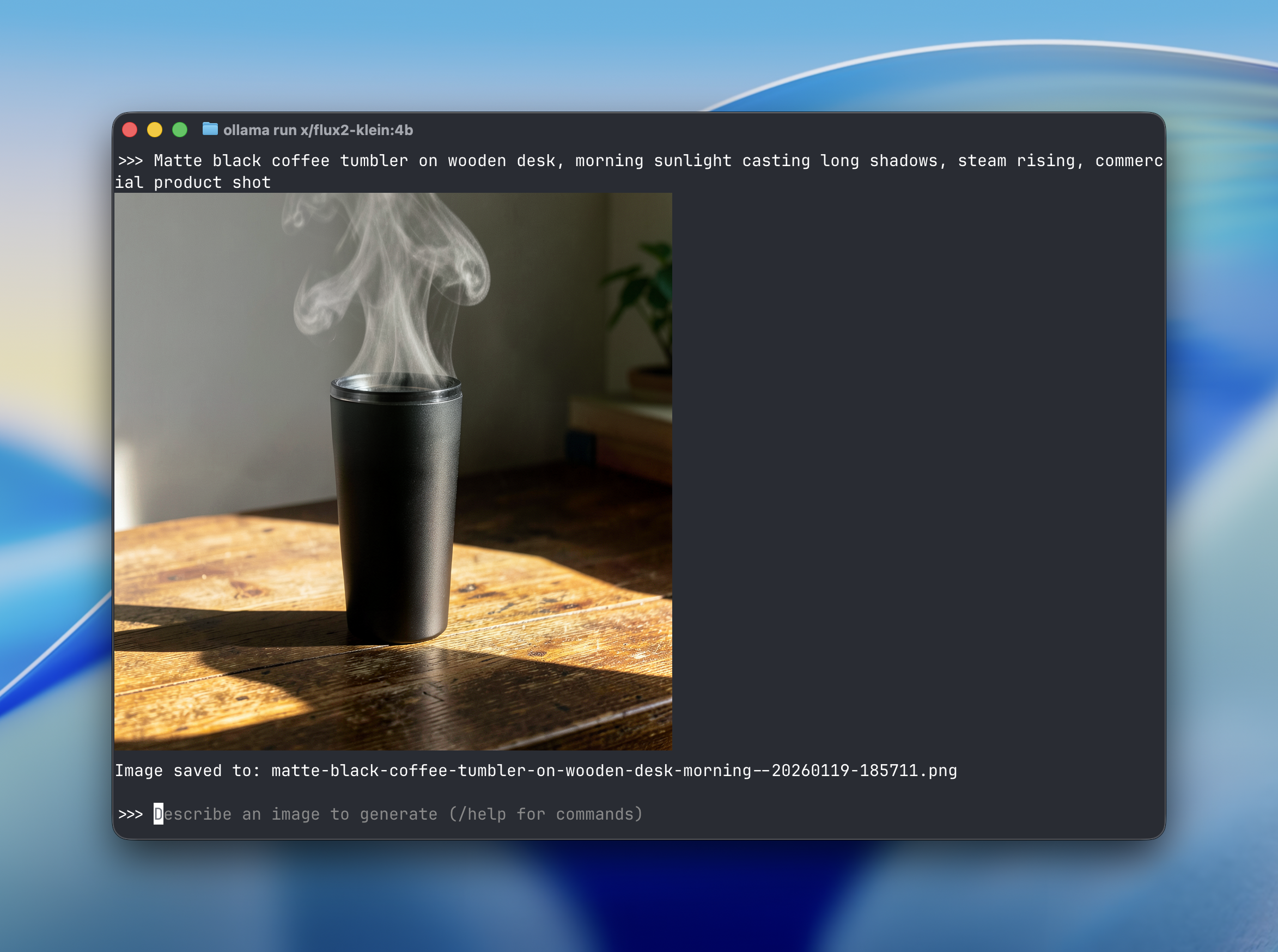The height and width of the screenshot is (952, 1278).
Task: Click the folder icon in the terminal title bar
Action: coord(210,130)
